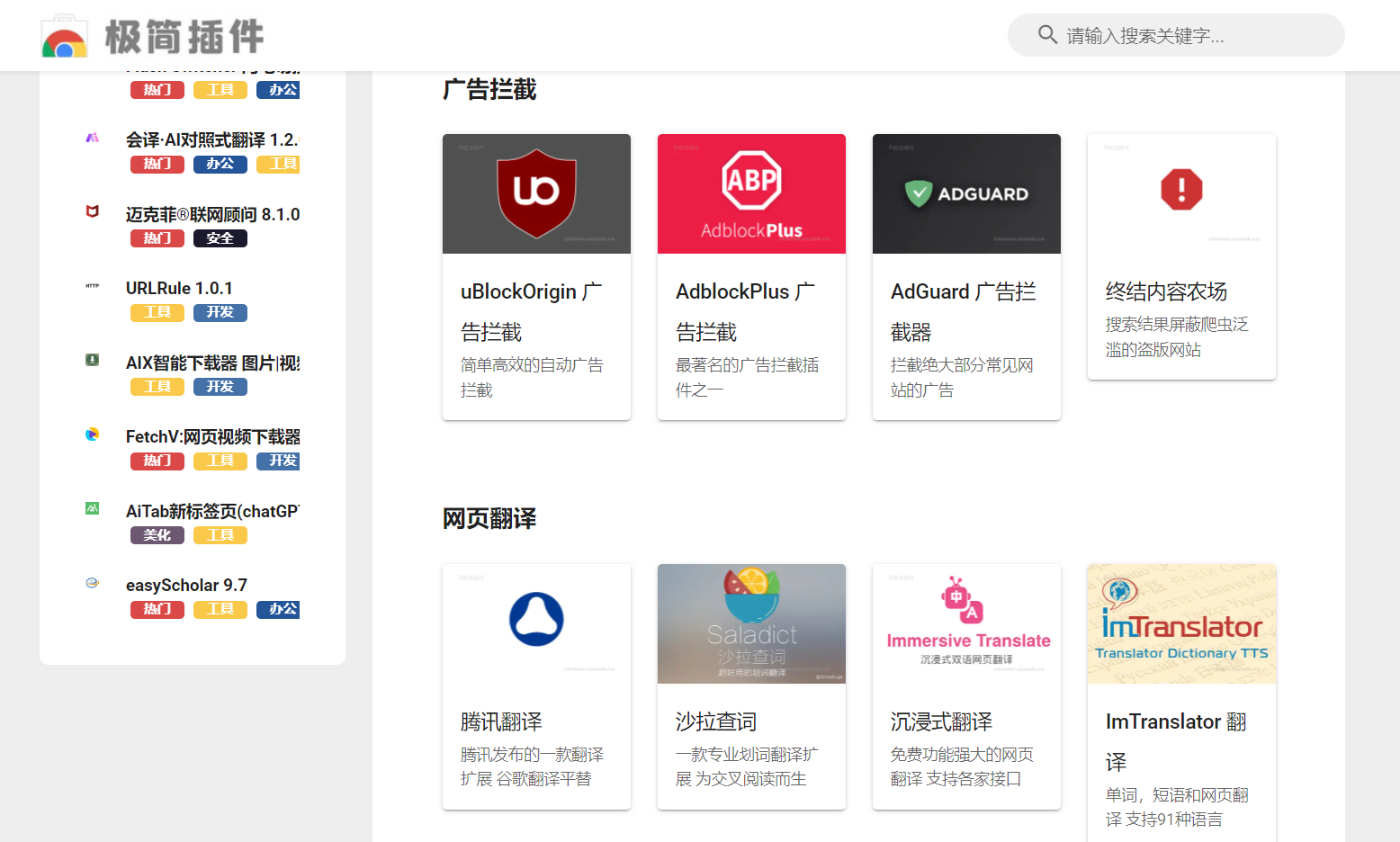Select the 安全 tag under 迈克菲
Image resolution: width=1400 pixels, height=842 pixels.
pos(220,238)
